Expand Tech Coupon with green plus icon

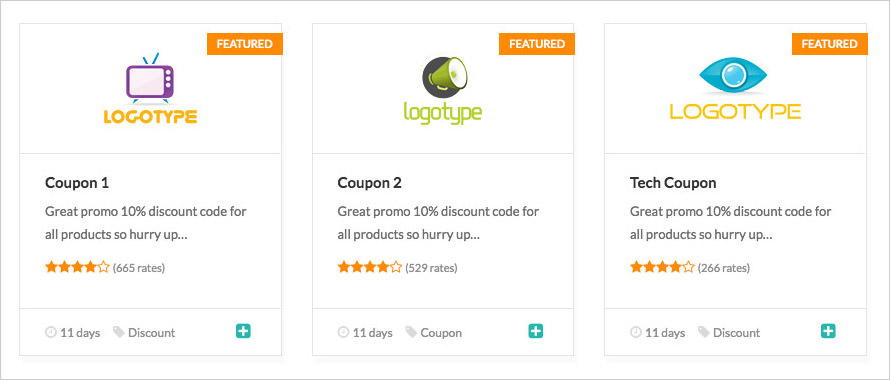[828, 331]
